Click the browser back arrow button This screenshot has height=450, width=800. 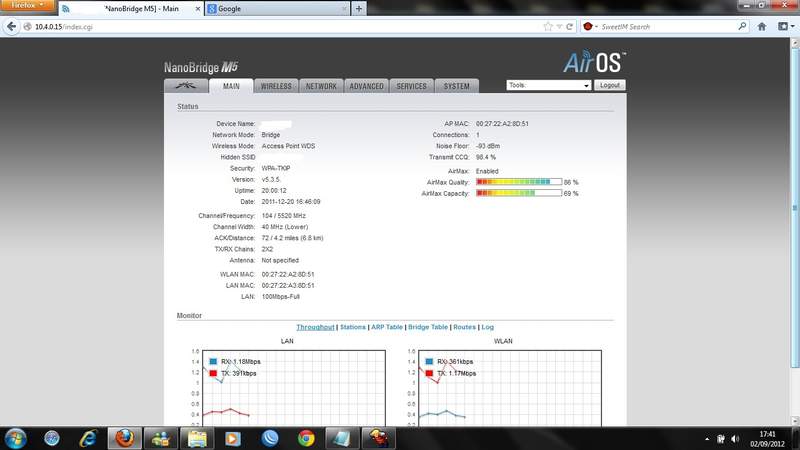pyautogui.click(x=11, y=27)
